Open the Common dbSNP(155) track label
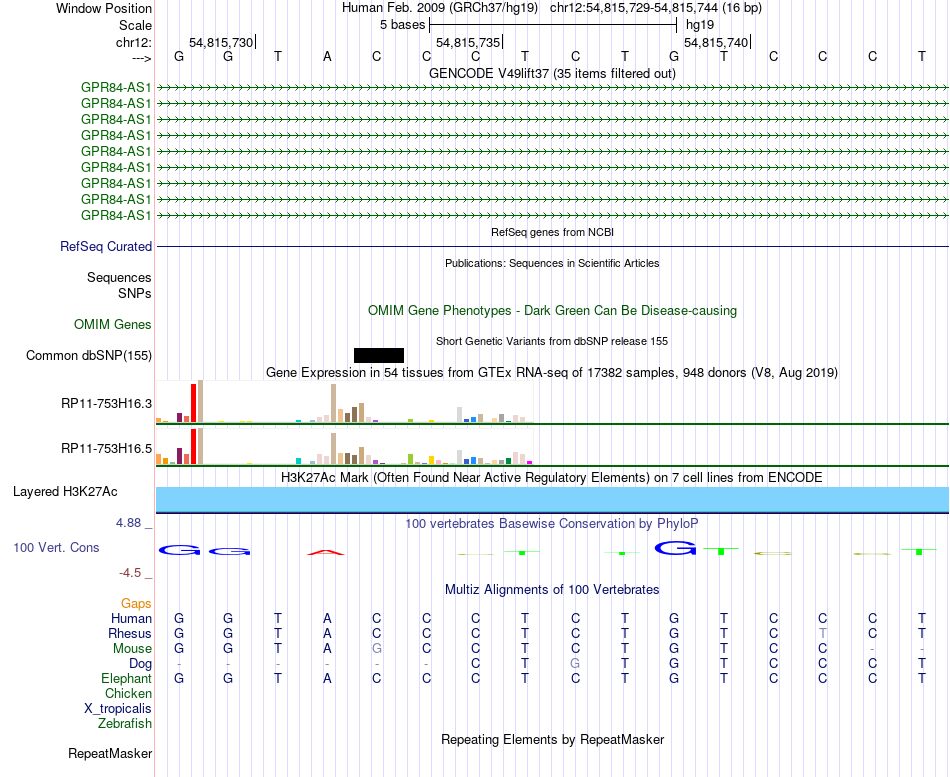Screen dimensions: 950x777 (x=88, y=356)
